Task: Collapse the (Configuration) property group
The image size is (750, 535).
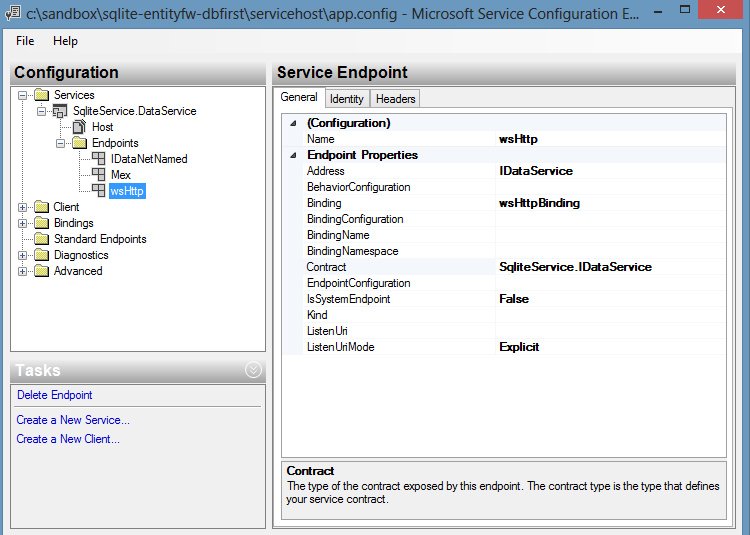Action: click(293, 123)
